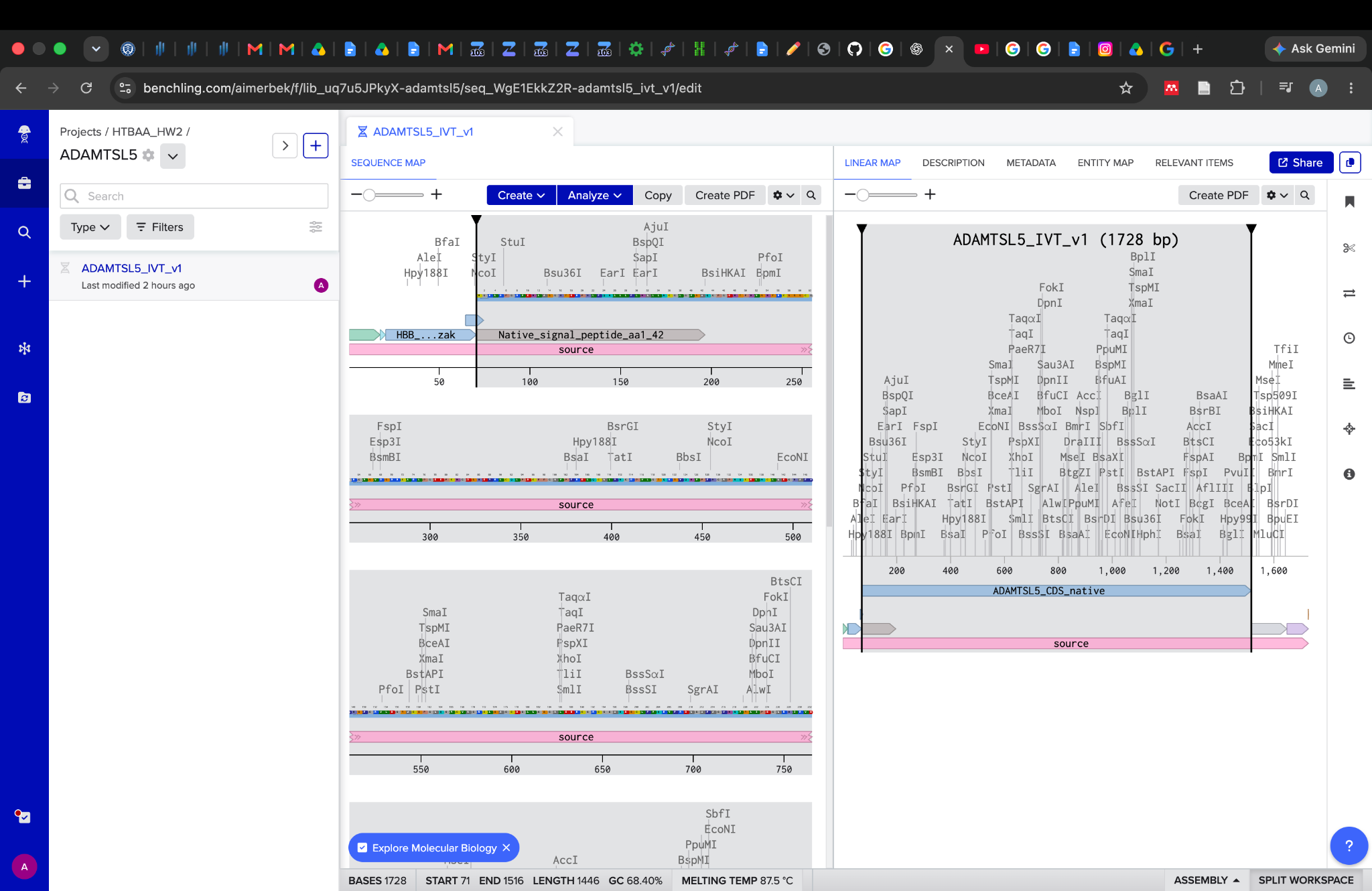The width and height of the screenshot is (1372, 891).
Task: Click the Filters button
Action: (160, 227)
